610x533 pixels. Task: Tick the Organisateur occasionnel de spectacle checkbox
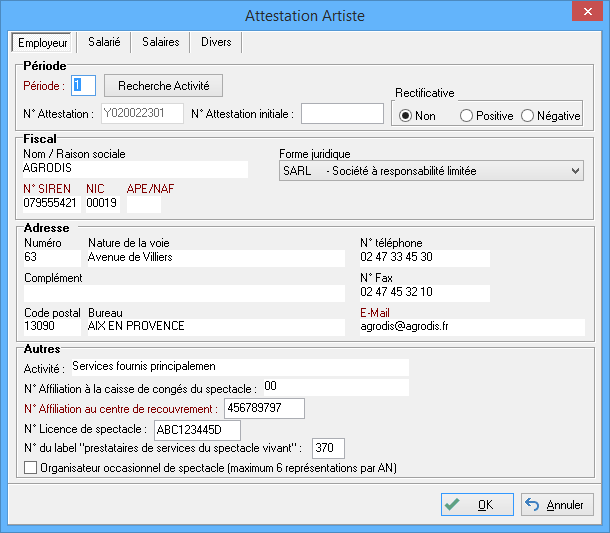30,468
